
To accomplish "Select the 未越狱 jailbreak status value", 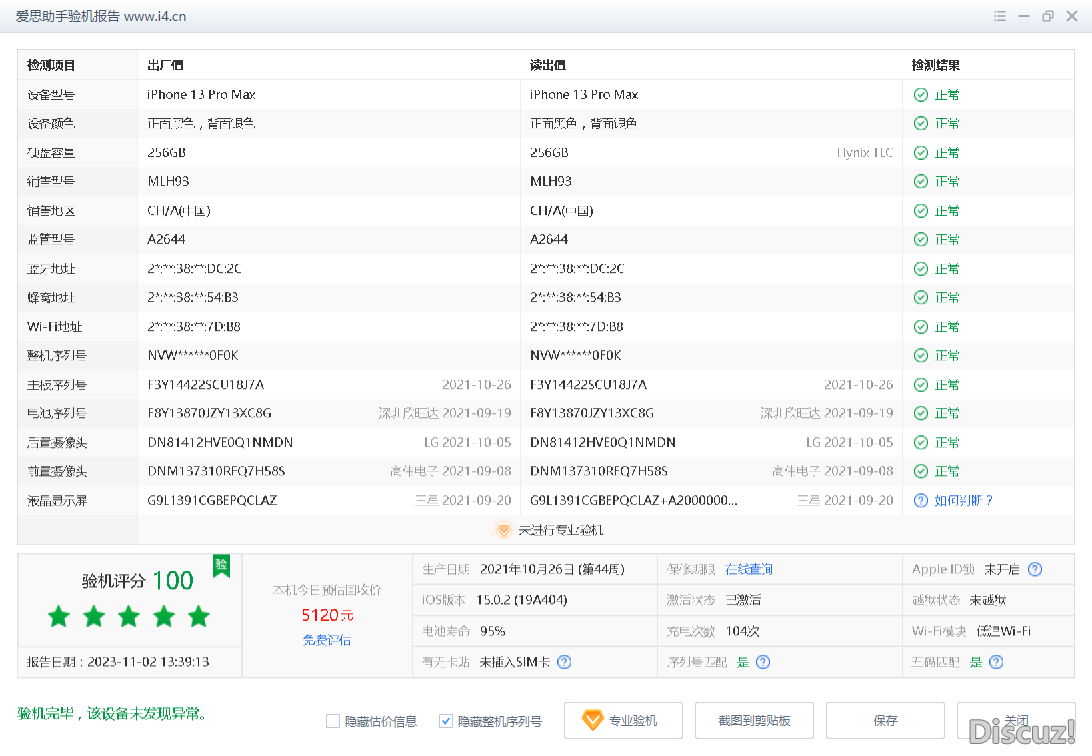I will click(988, 599).
